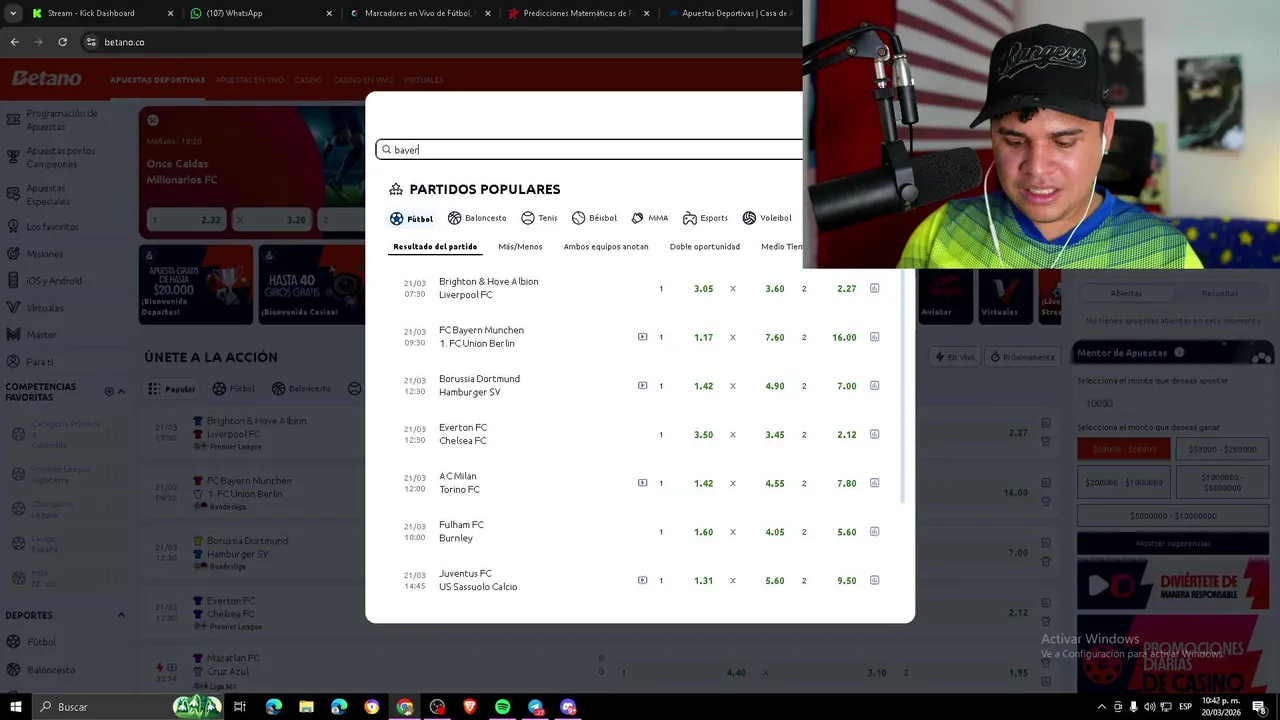Toggle LaLiga España favorite checkbox

click(x=112, y=542)
